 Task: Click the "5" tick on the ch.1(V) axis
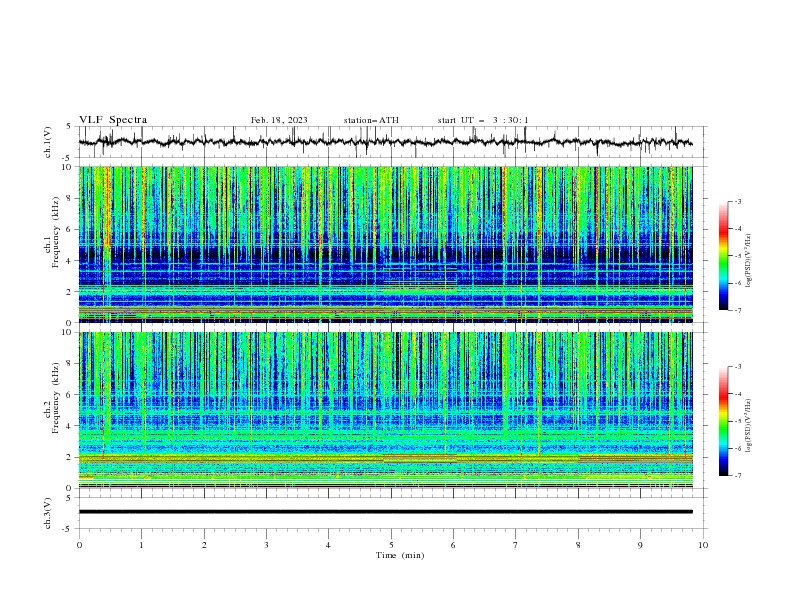pos(71,126)
